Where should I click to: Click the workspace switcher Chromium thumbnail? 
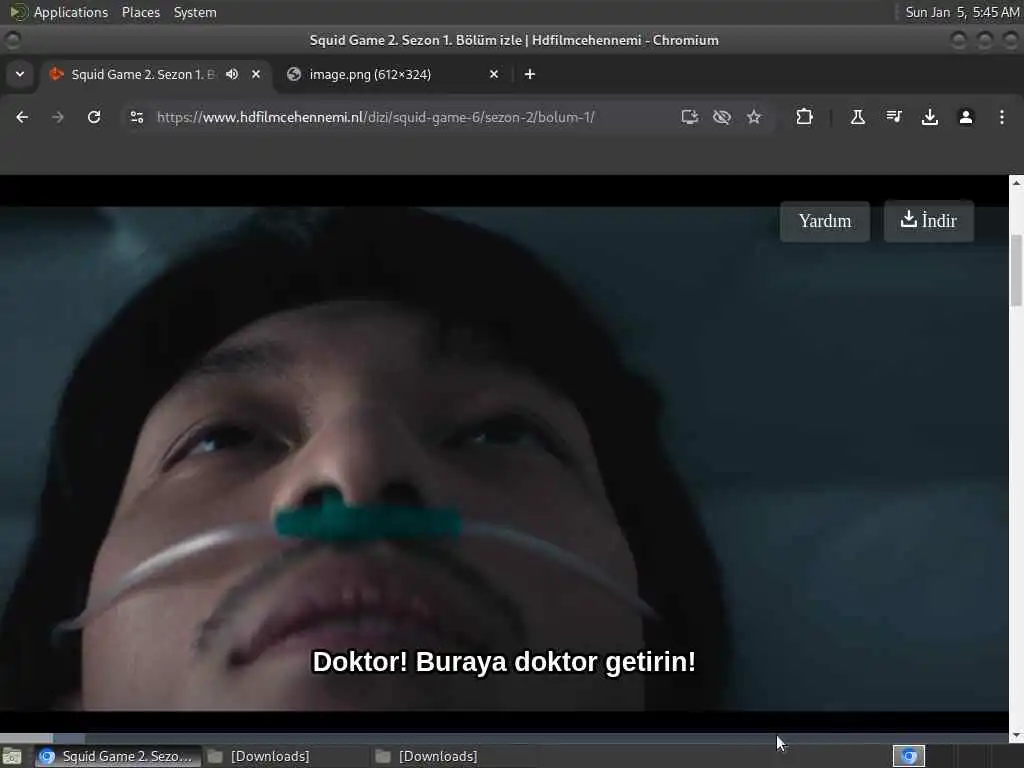coord(908,756)
